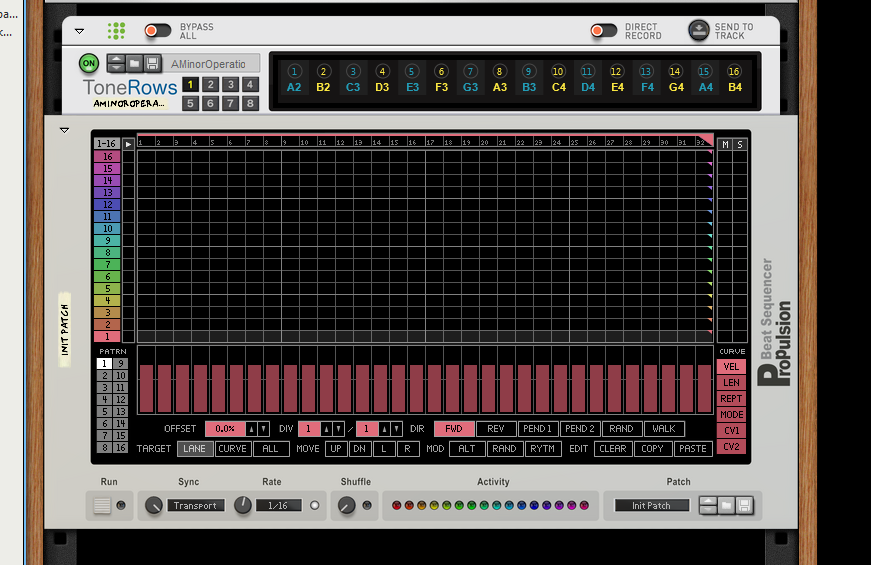Click the Send To Track button icon
This screenshot has width=871, height=565.
click(699, 31)
